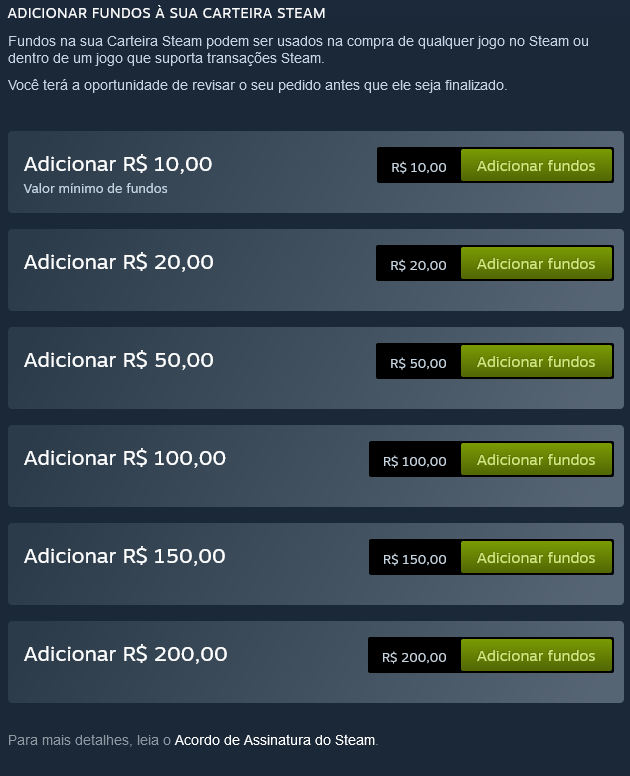Click the black R$ 150,00 price label
630x776 pixels.
(x=415, y=559)
